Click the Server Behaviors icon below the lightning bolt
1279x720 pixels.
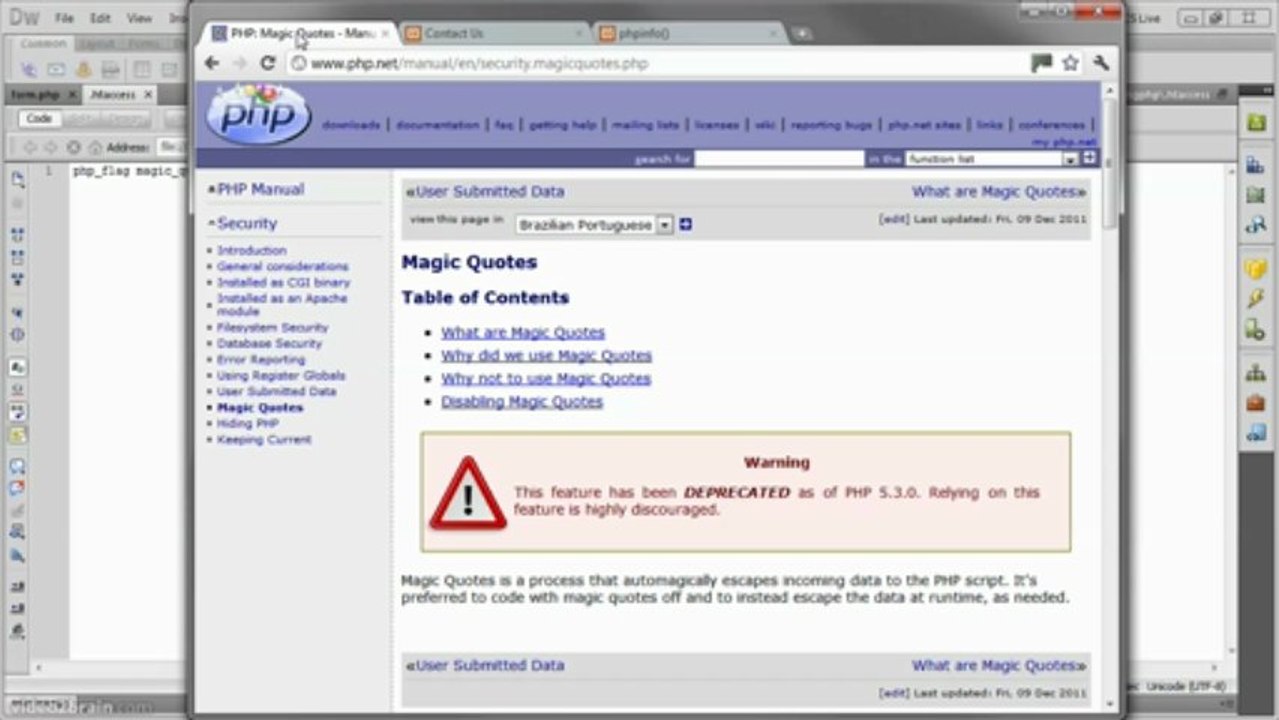[1255, 329]
